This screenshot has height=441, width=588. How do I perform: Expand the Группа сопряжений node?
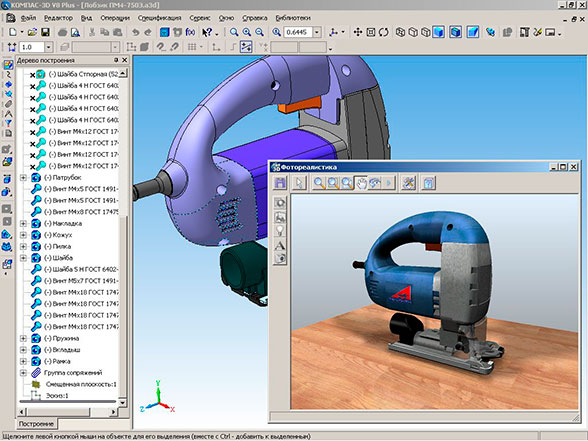pos(23,373)
